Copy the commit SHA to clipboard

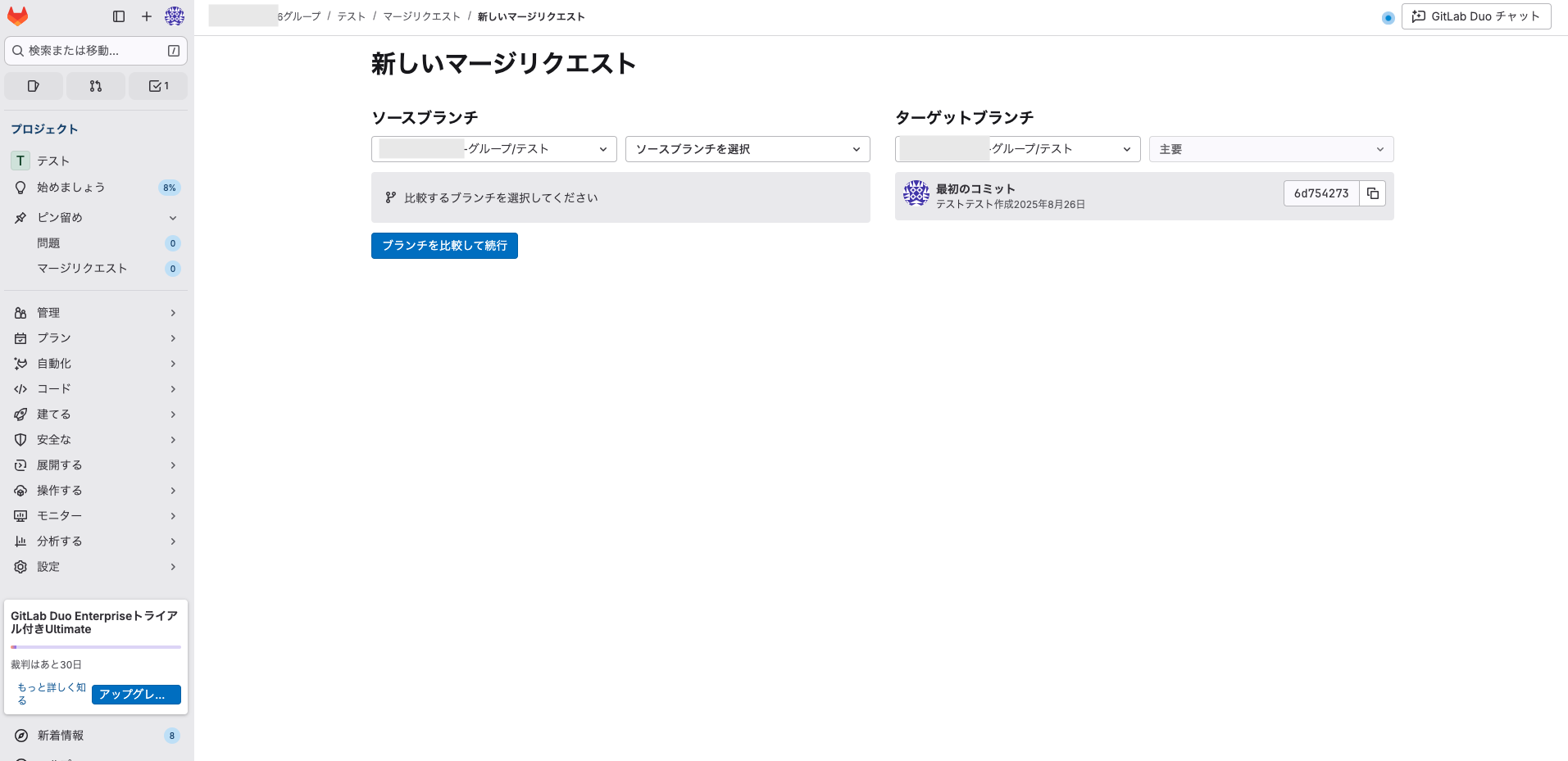coord(1373,193)
